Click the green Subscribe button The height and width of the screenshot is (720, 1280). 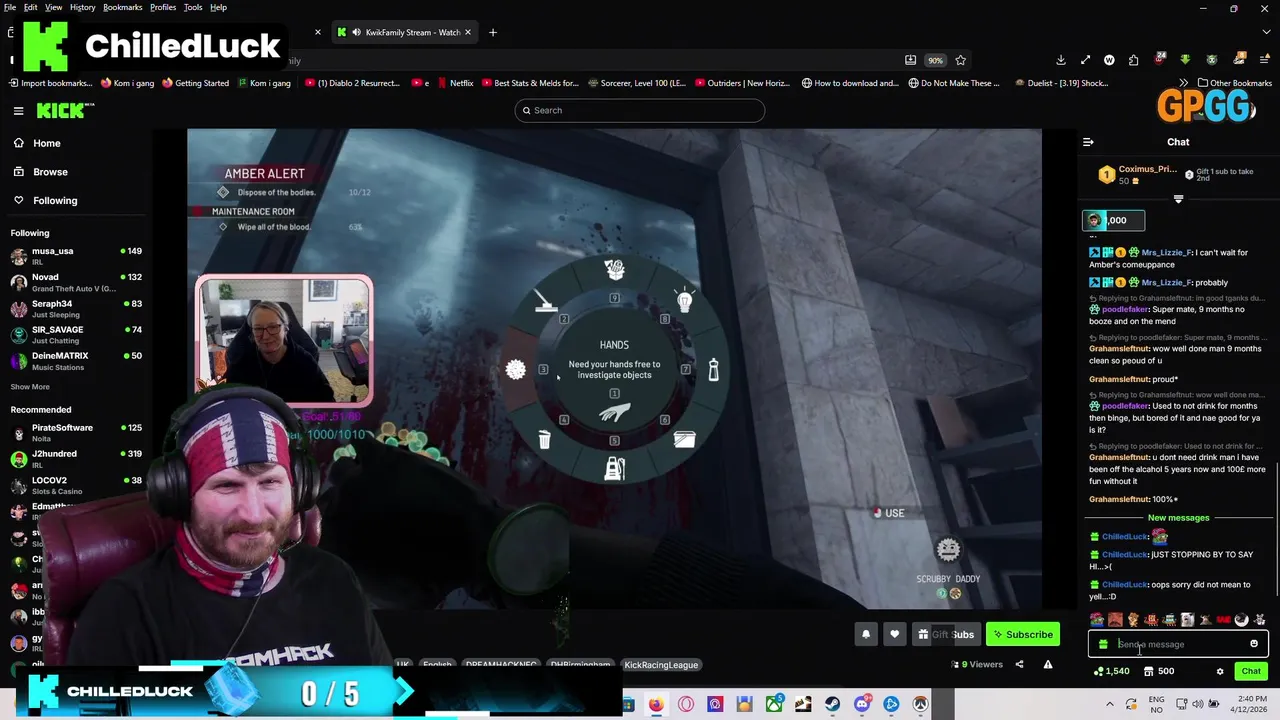(x=1023, y=634)
